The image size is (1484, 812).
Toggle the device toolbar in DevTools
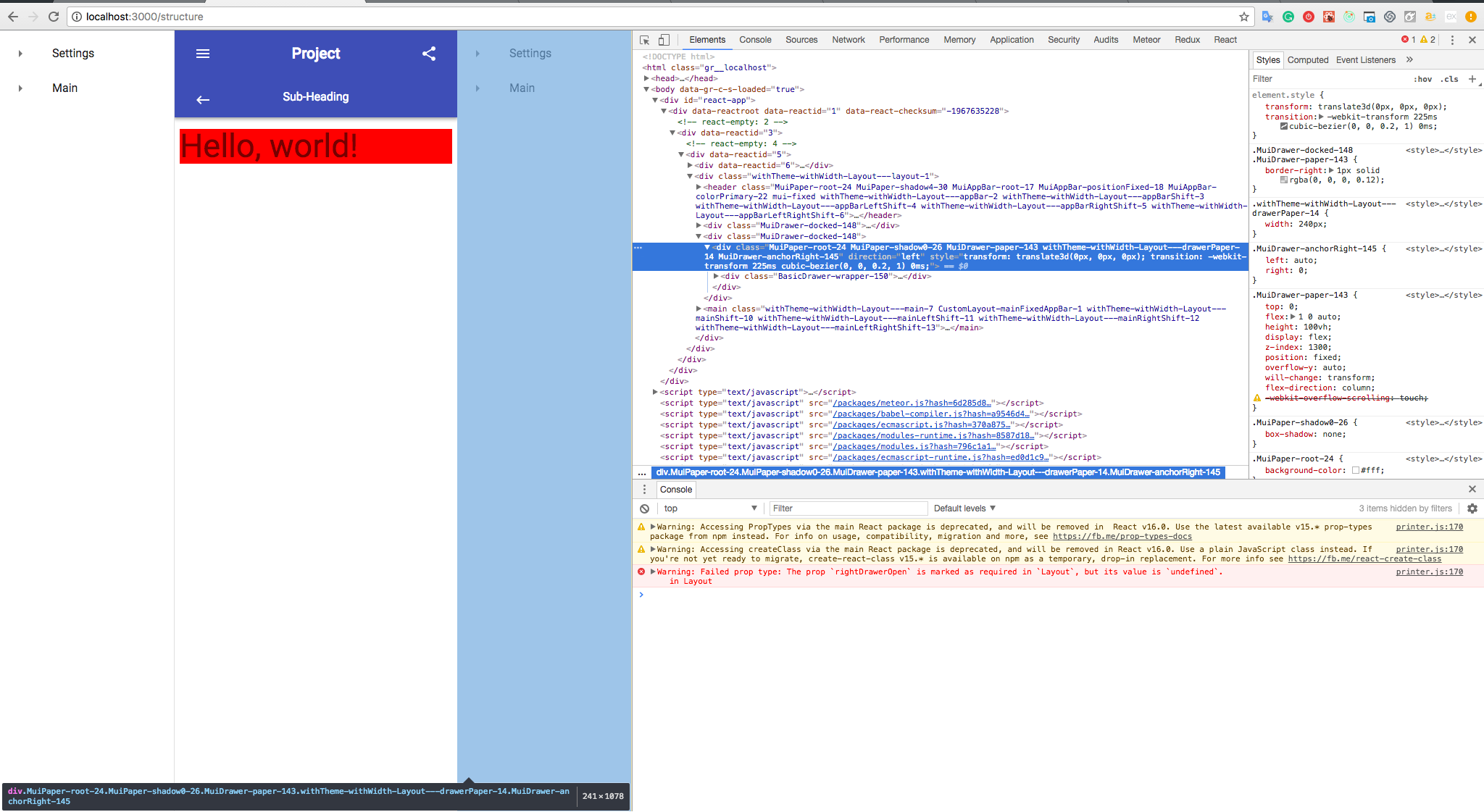tap(664, 40)
